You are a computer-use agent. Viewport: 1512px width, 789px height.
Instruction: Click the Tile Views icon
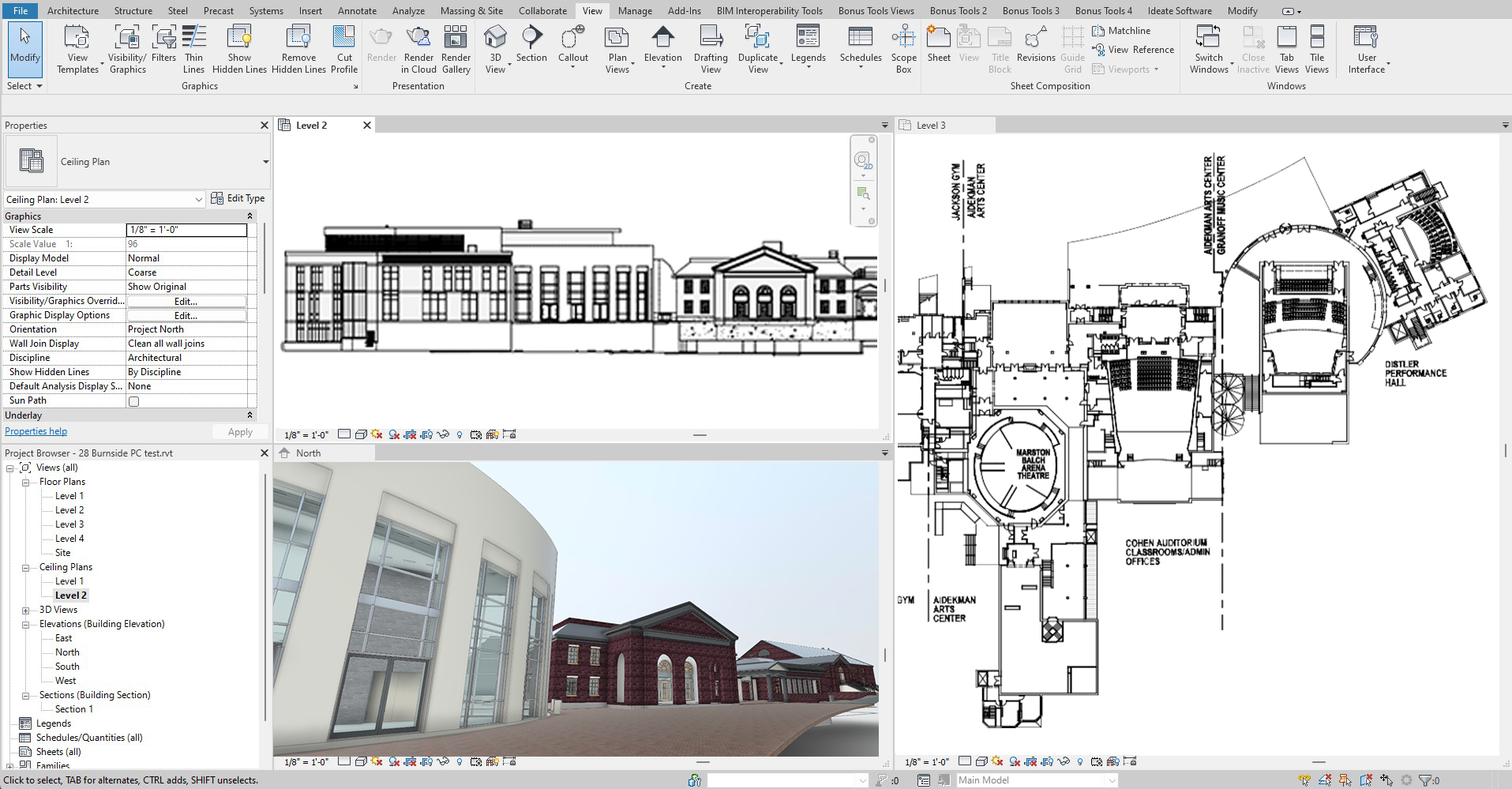point(1316,49)
